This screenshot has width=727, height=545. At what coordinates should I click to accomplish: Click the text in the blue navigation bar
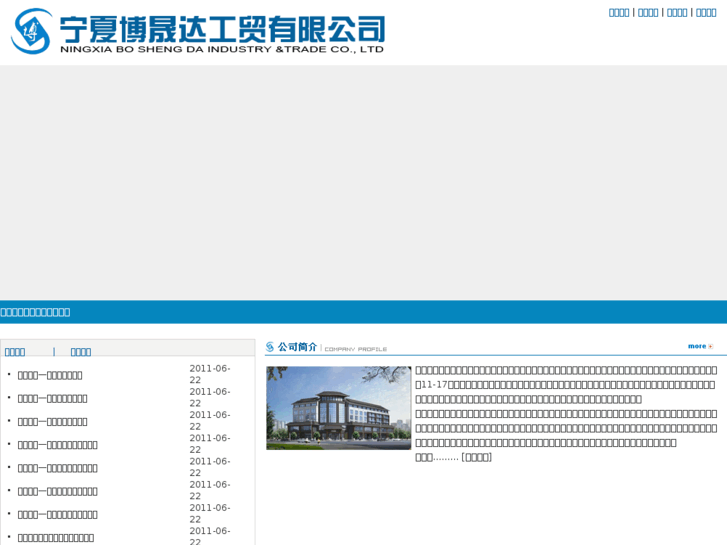tap(35, 312)
